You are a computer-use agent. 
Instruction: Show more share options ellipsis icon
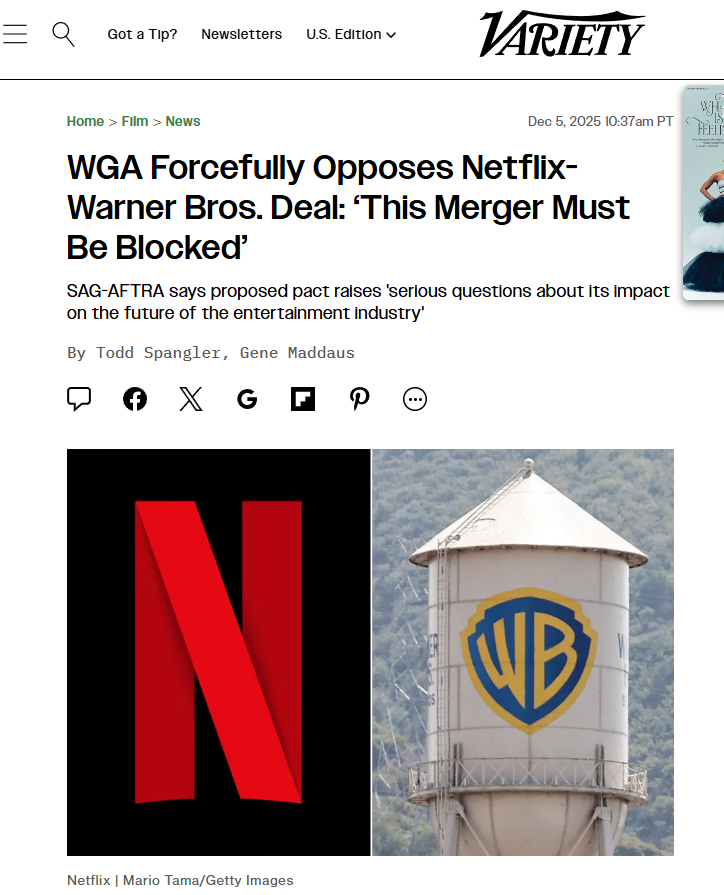415,399
